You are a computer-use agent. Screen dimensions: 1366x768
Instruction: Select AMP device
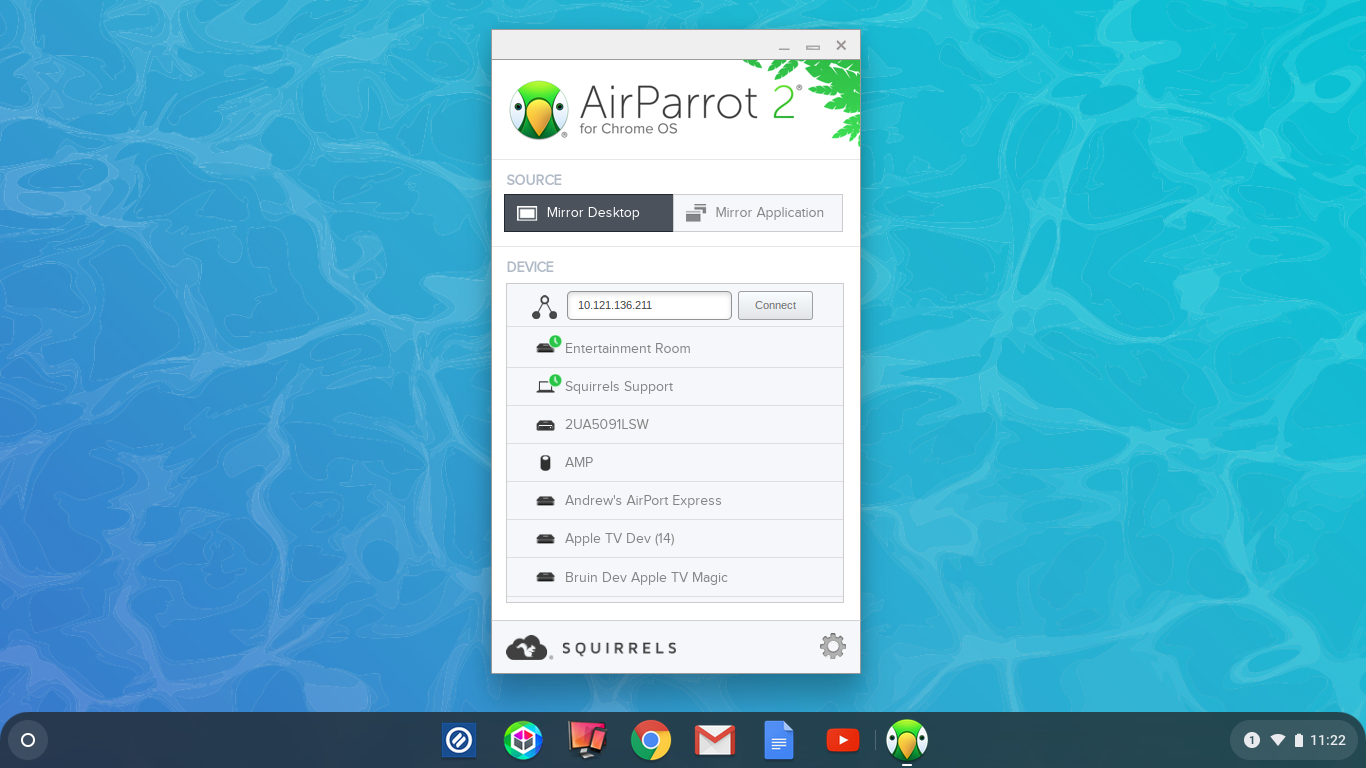tap(675, 462)
